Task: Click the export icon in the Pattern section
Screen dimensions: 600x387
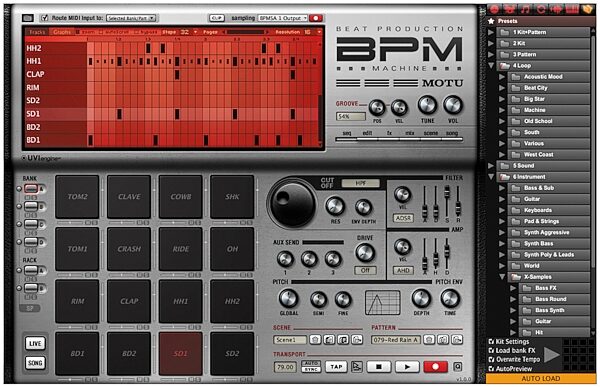Action: 457,340
